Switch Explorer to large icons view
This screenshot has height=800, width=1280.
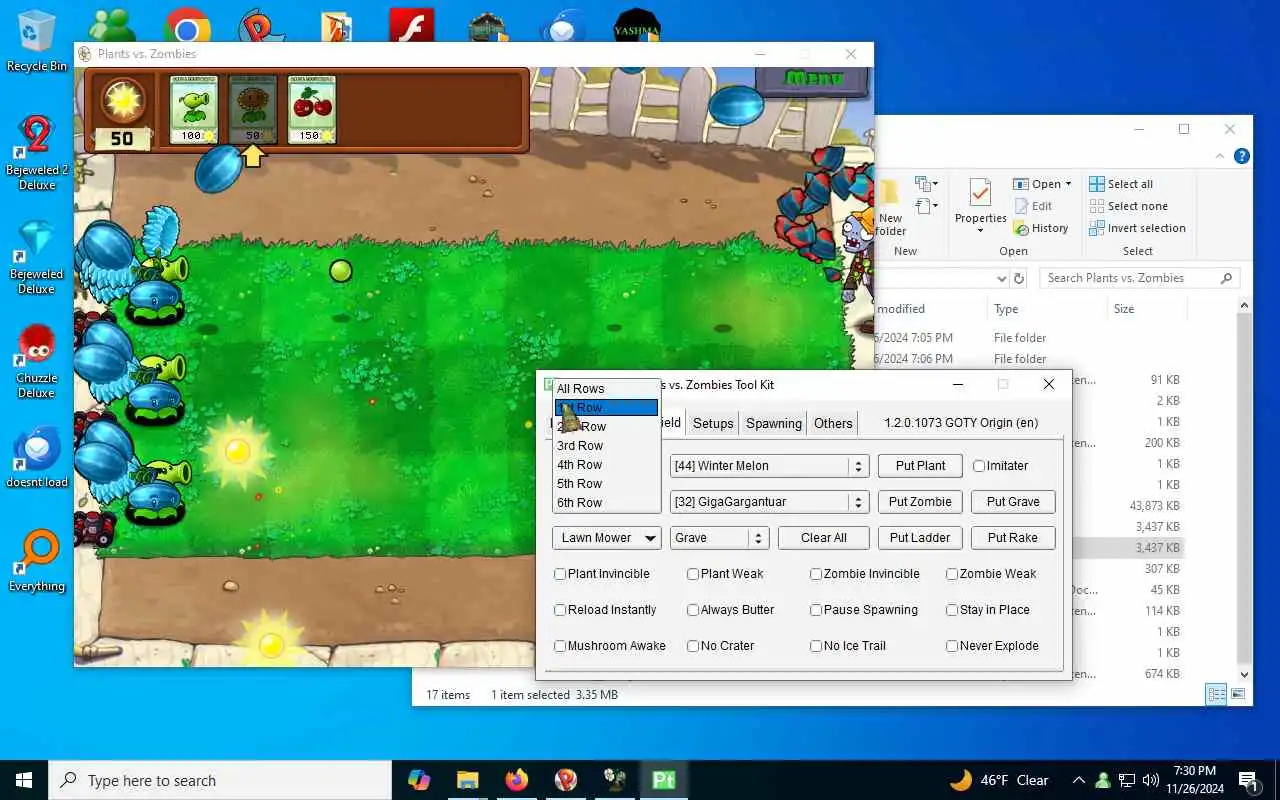[1238, 694]
